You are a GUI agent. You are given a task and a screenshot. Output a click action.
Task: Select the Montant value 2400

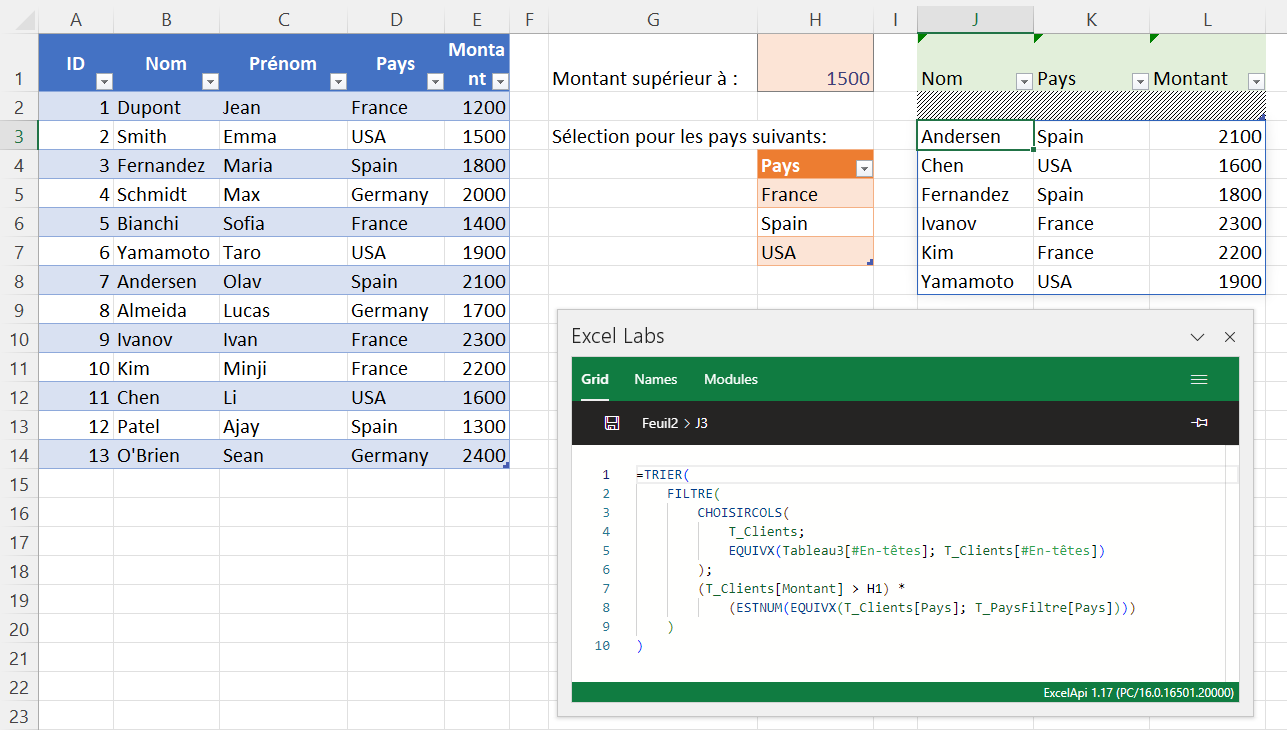pyautogui.click(x=477, y=455)
